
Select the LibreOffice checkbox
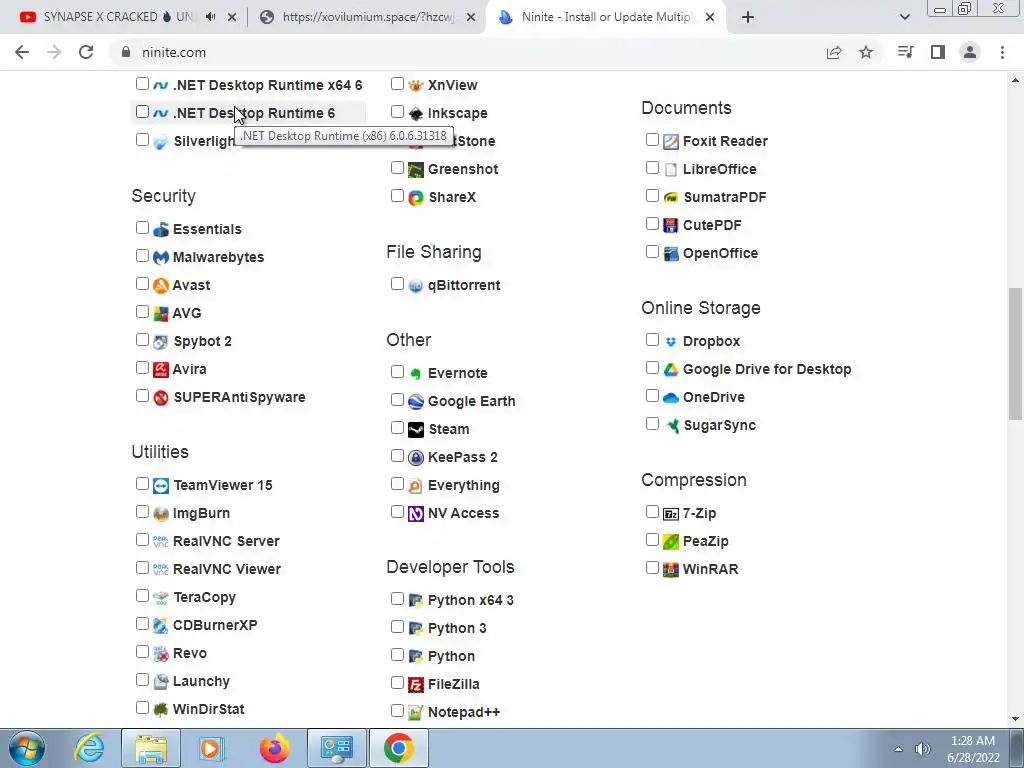point(652,168)
